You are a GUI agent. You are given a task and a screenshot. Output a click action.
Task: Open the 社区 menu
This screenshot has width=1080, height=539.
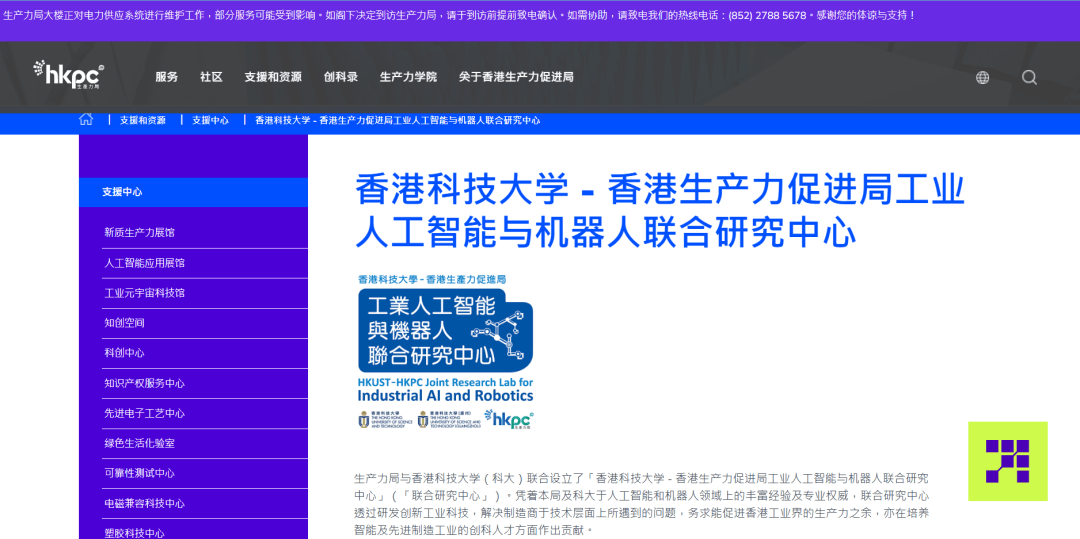pos(211,77)
